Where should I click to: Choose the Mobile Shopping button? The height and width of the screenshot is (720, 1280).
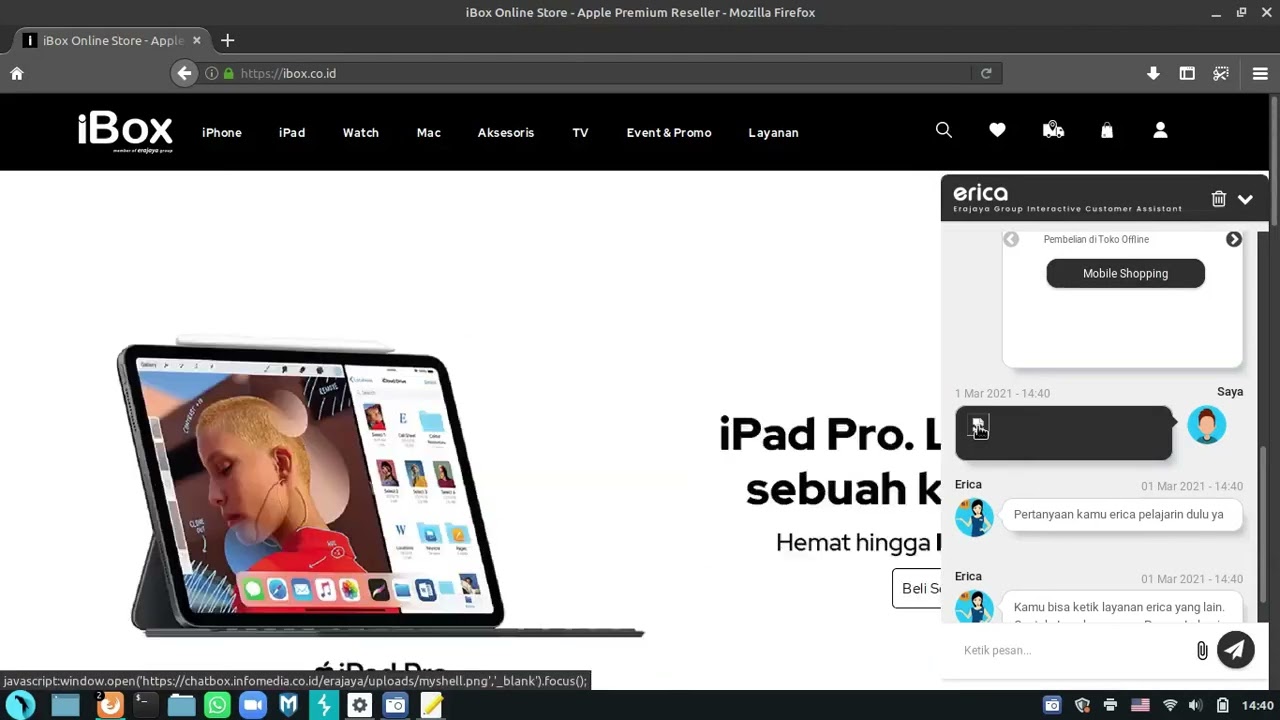1125,273
